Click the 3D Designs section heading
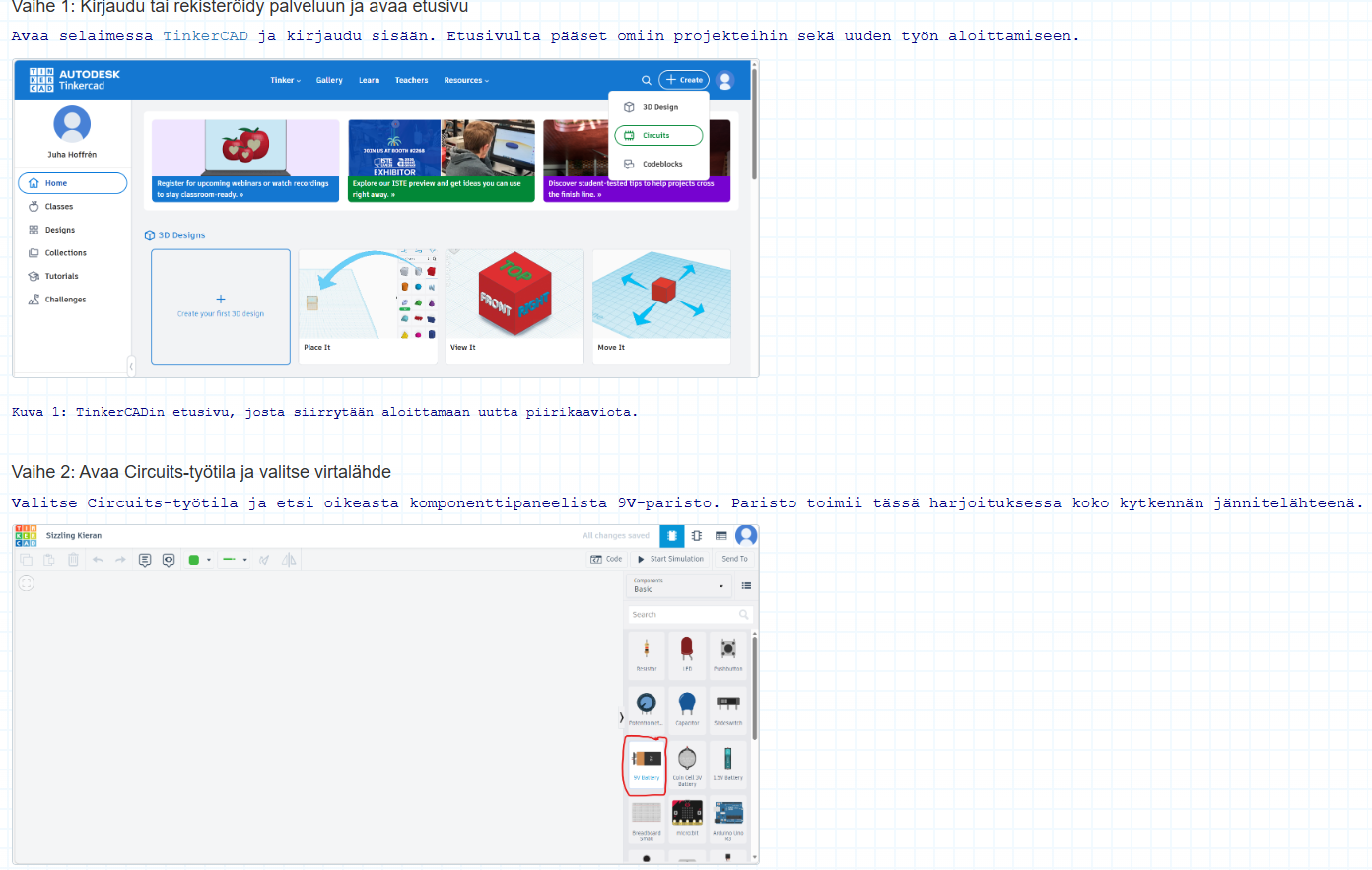Screen dimensions: 1372x870 click(174, 235)
